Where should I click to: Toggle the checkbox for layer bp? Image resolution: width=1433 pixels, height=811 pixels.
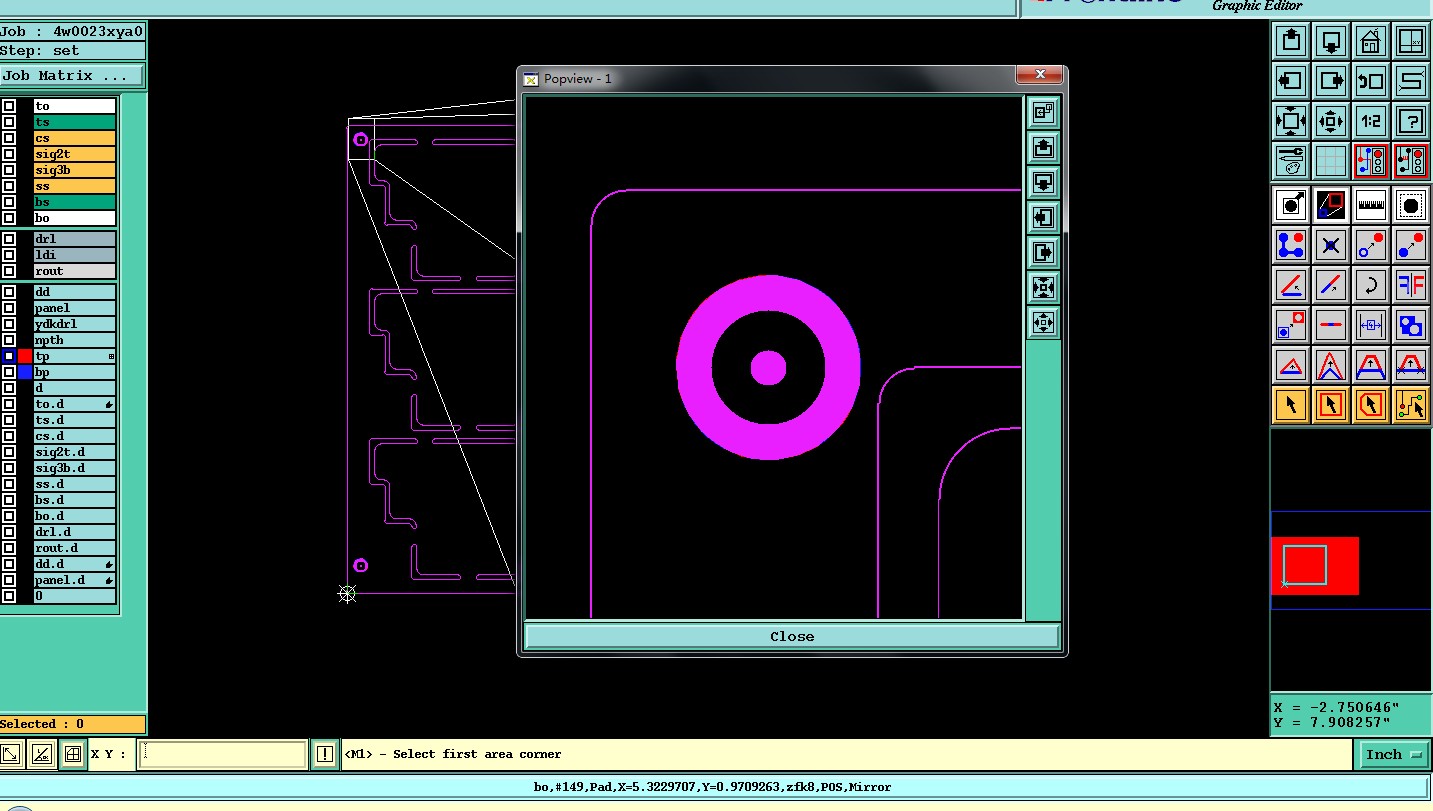tap(8, 372)
